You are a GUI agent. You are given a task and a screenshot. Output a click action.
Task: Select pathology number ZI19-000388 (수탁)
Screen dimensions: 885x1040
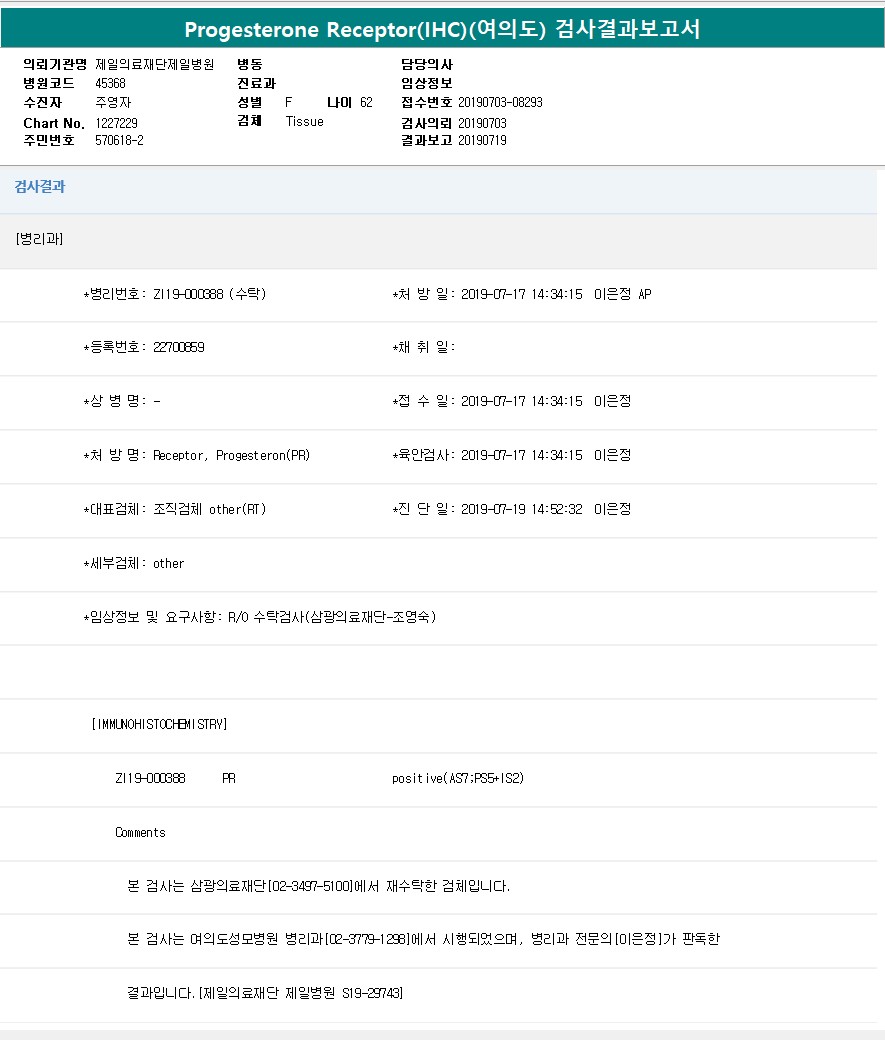coord(210,294)
